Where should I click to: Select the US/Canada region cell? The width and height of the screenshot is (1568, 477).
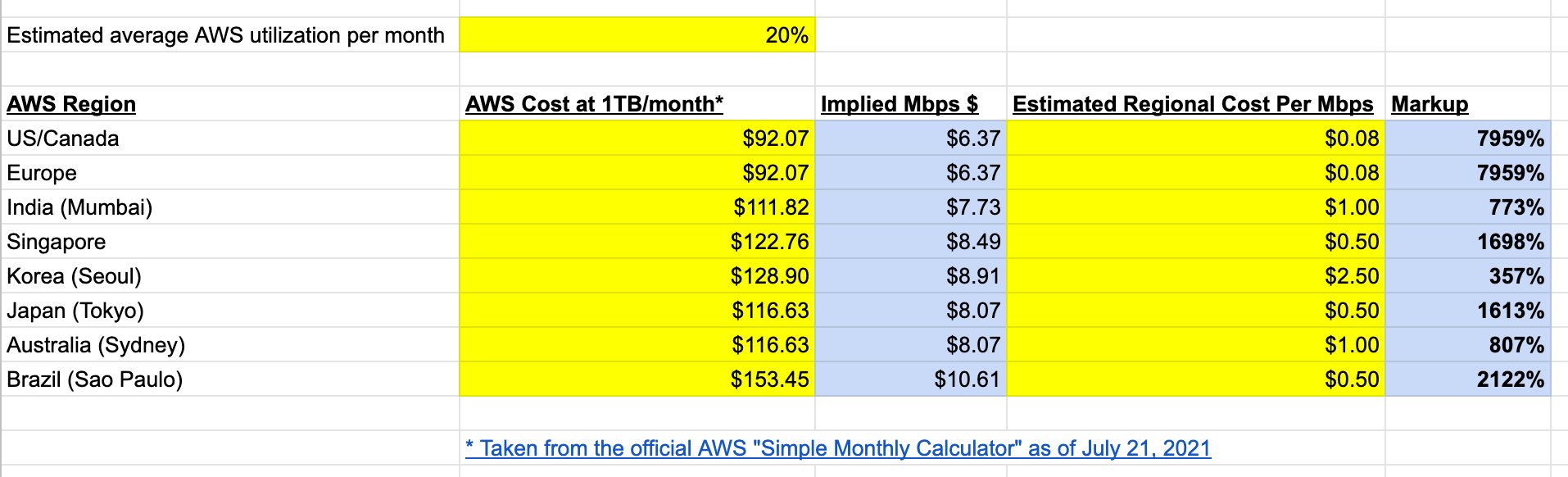click(63, 139)
